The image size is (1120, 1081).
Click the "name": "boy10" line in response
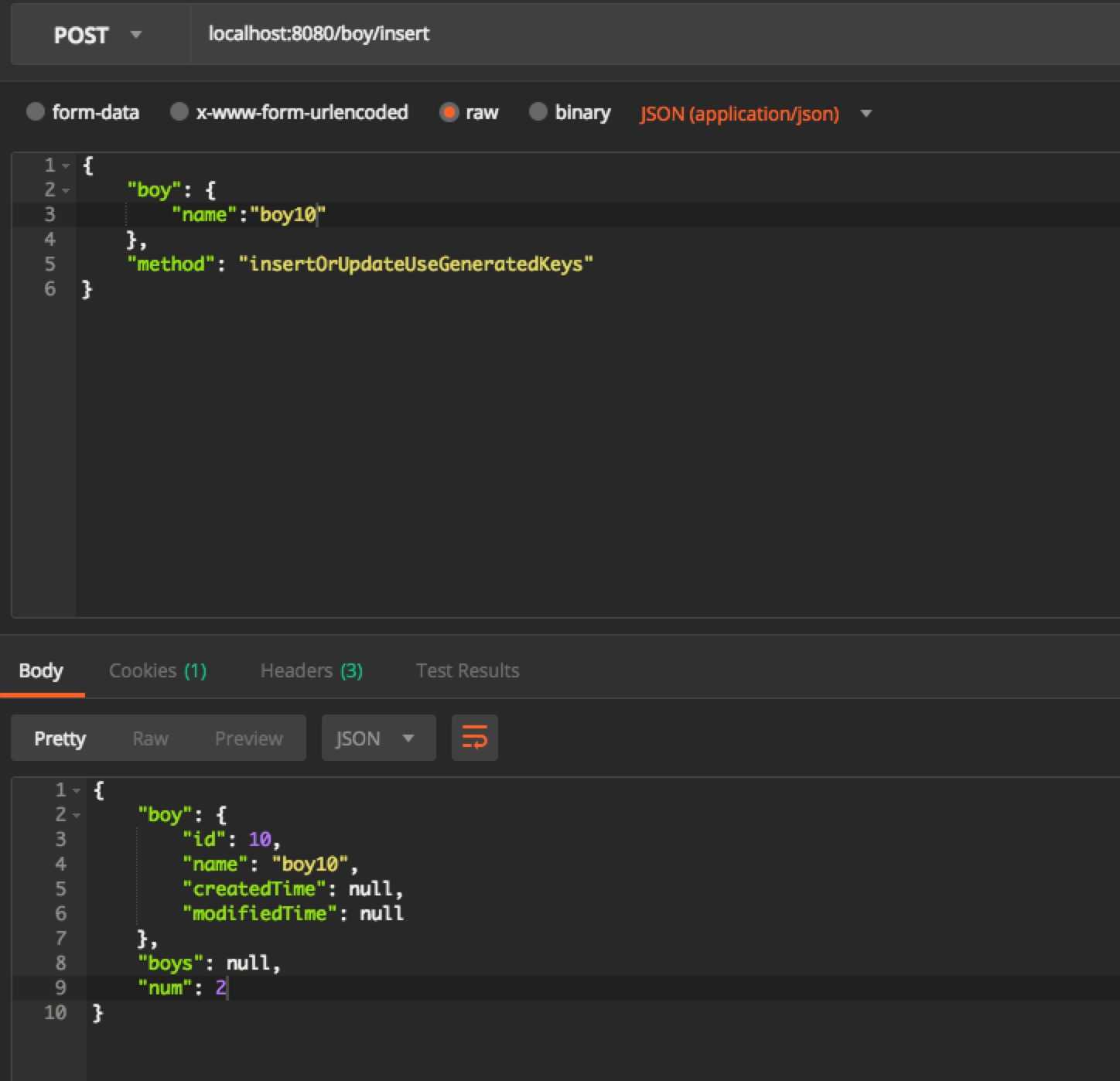(271, 864)
